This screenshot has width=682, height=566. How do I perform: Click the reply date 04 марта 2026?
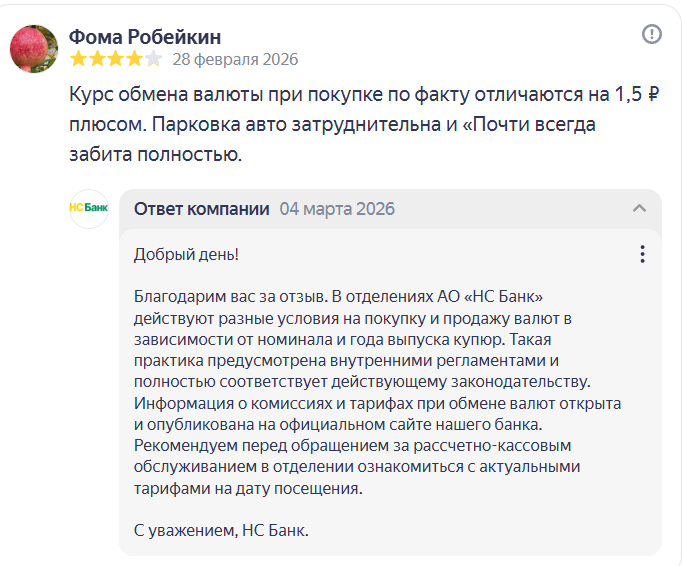tap(337, 208)
